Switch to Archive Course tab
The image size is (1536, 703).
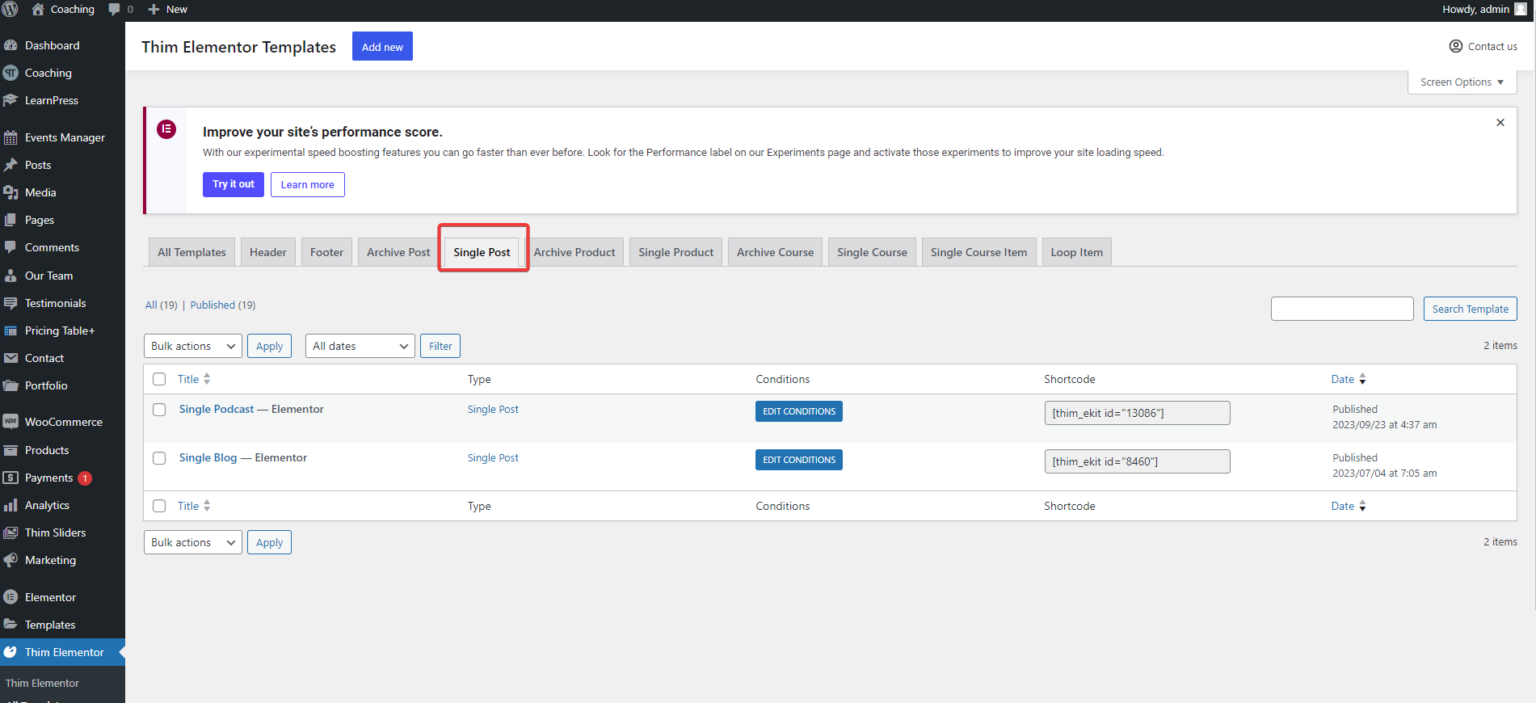(775, 252)
